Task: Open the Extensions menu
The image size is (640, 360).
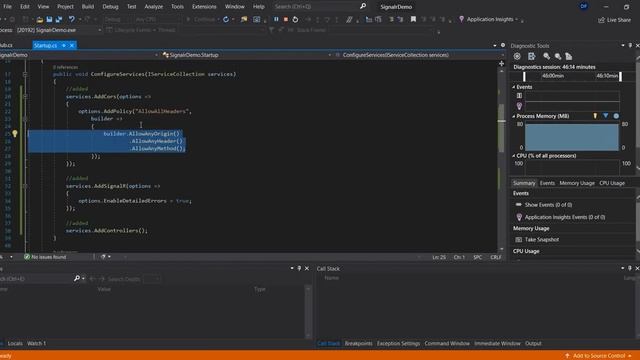Action: 204,7
